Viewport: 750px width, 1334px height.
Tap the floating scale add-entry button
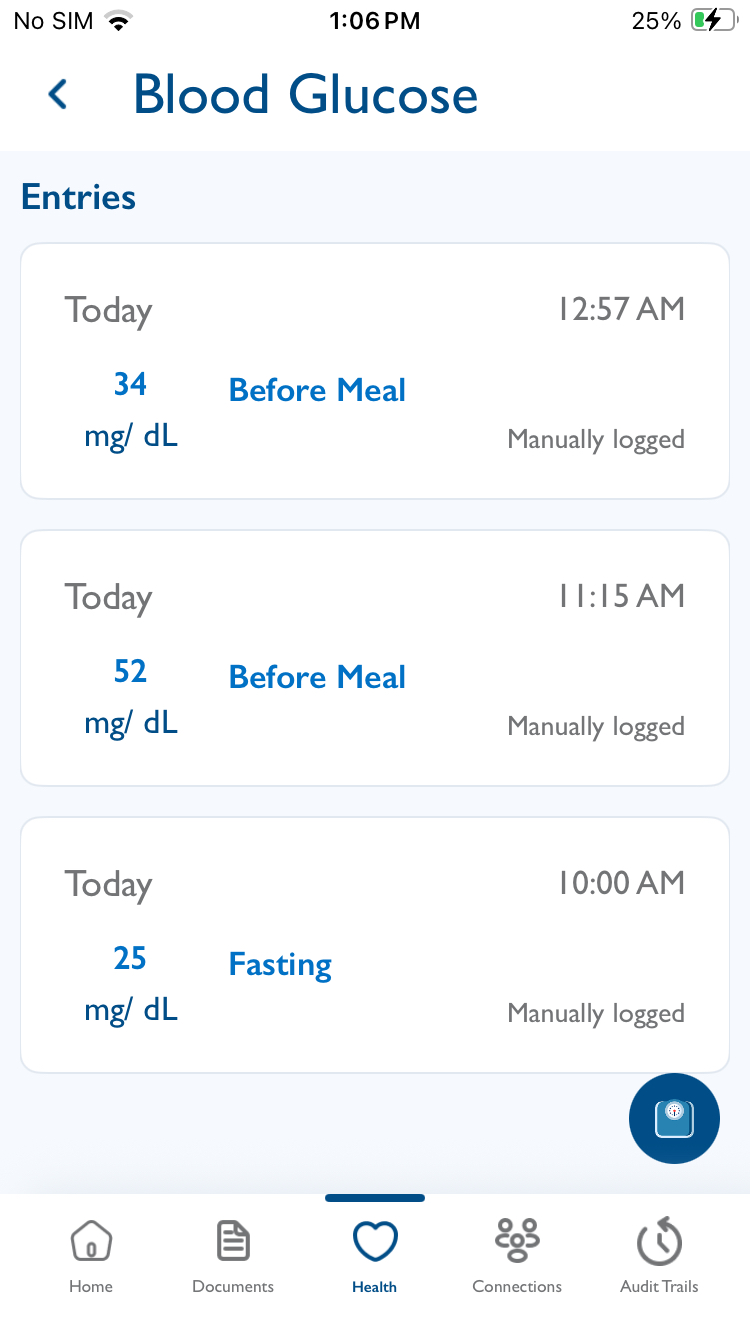coord(674,1118)
